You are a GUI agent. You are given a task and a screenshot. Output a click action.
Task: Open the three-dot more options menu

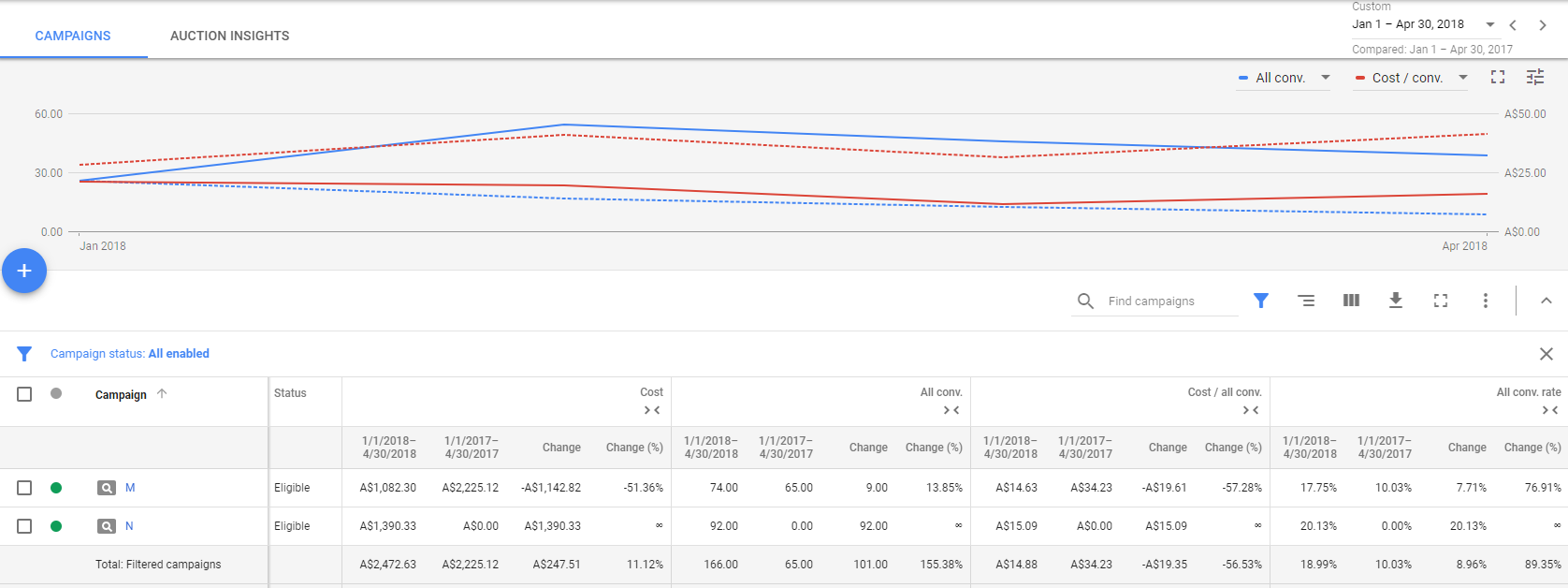click(1485, 301)
